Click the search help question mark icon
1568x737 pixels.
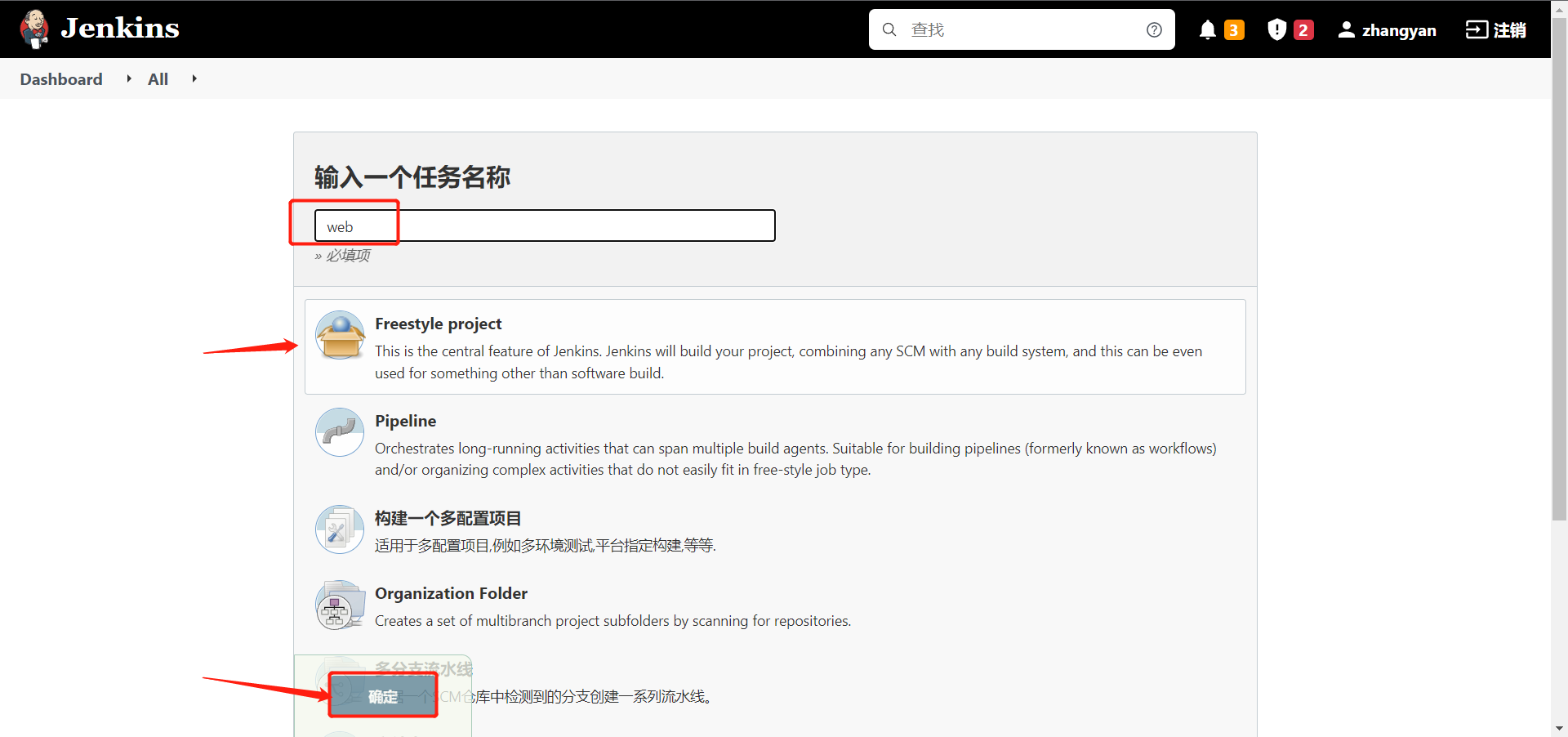point(1154,30)
